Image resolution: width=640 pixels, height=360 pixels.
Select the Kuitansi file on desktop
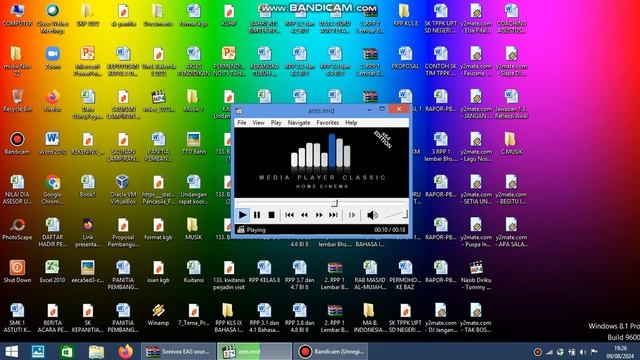193,271
